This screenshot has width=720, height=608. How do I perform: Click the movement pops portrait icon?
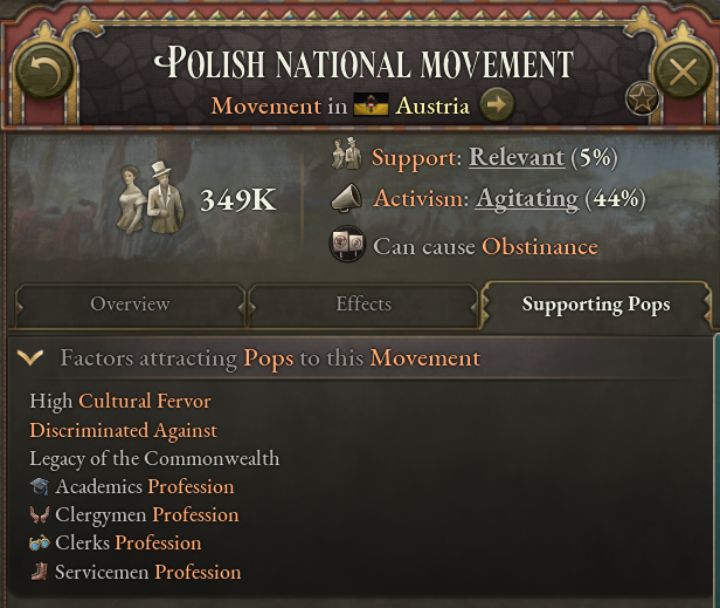pos(152,199)
